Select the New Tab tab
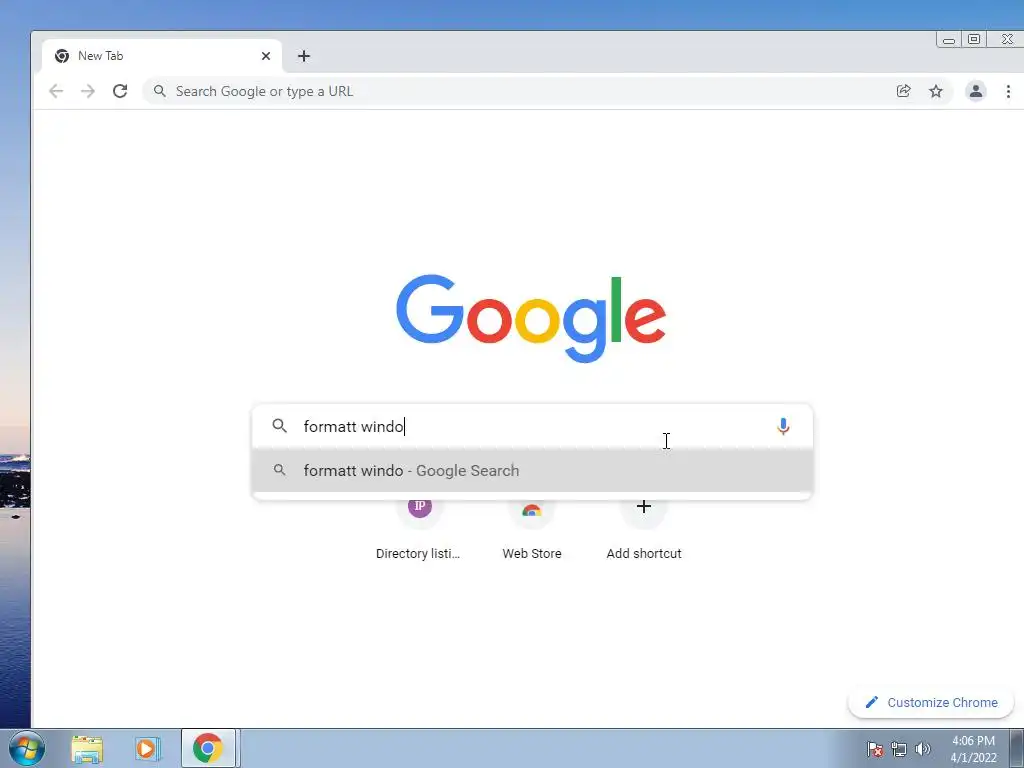The image size is (1024, 768). click(162, 56)
